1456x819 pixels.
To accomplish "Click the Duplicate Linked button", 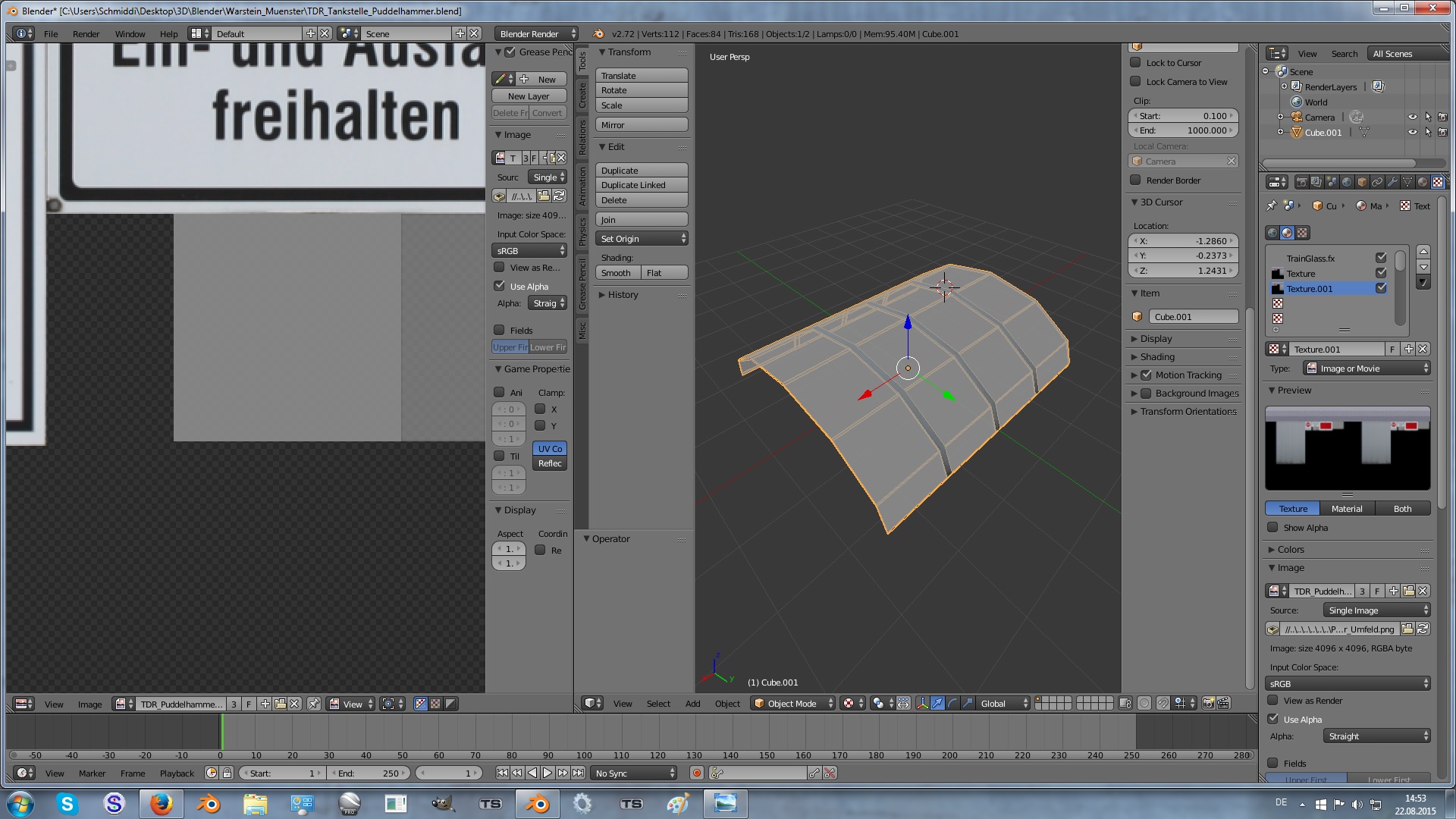I will click(x=642, y=185).
